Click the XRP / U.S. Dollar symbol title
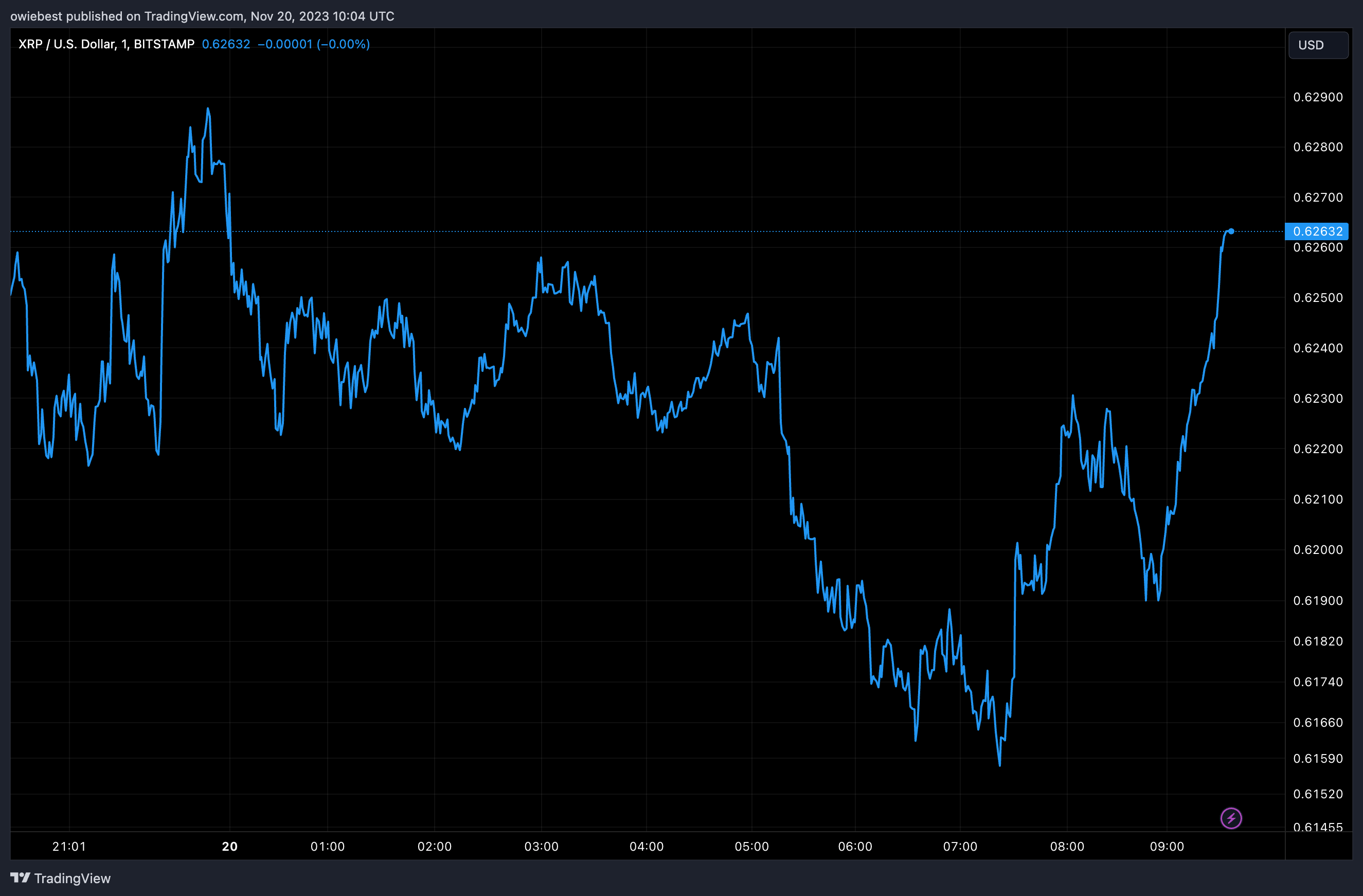The width and height of the screenshot is (1363, 896). [x=106, y=44]
